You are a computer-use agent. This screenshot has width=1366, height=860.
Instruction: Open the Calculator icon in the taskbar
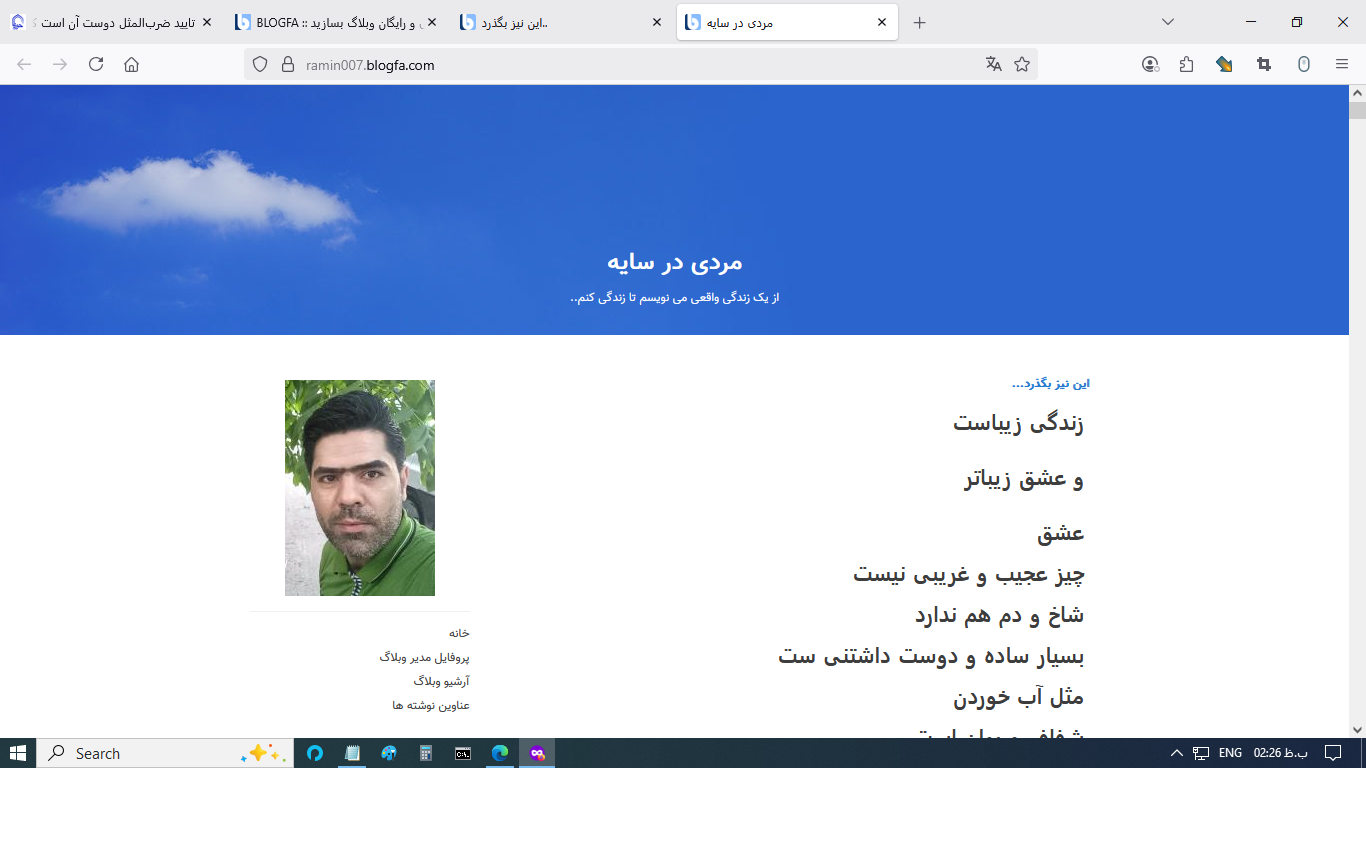click(x=426, y=753)
